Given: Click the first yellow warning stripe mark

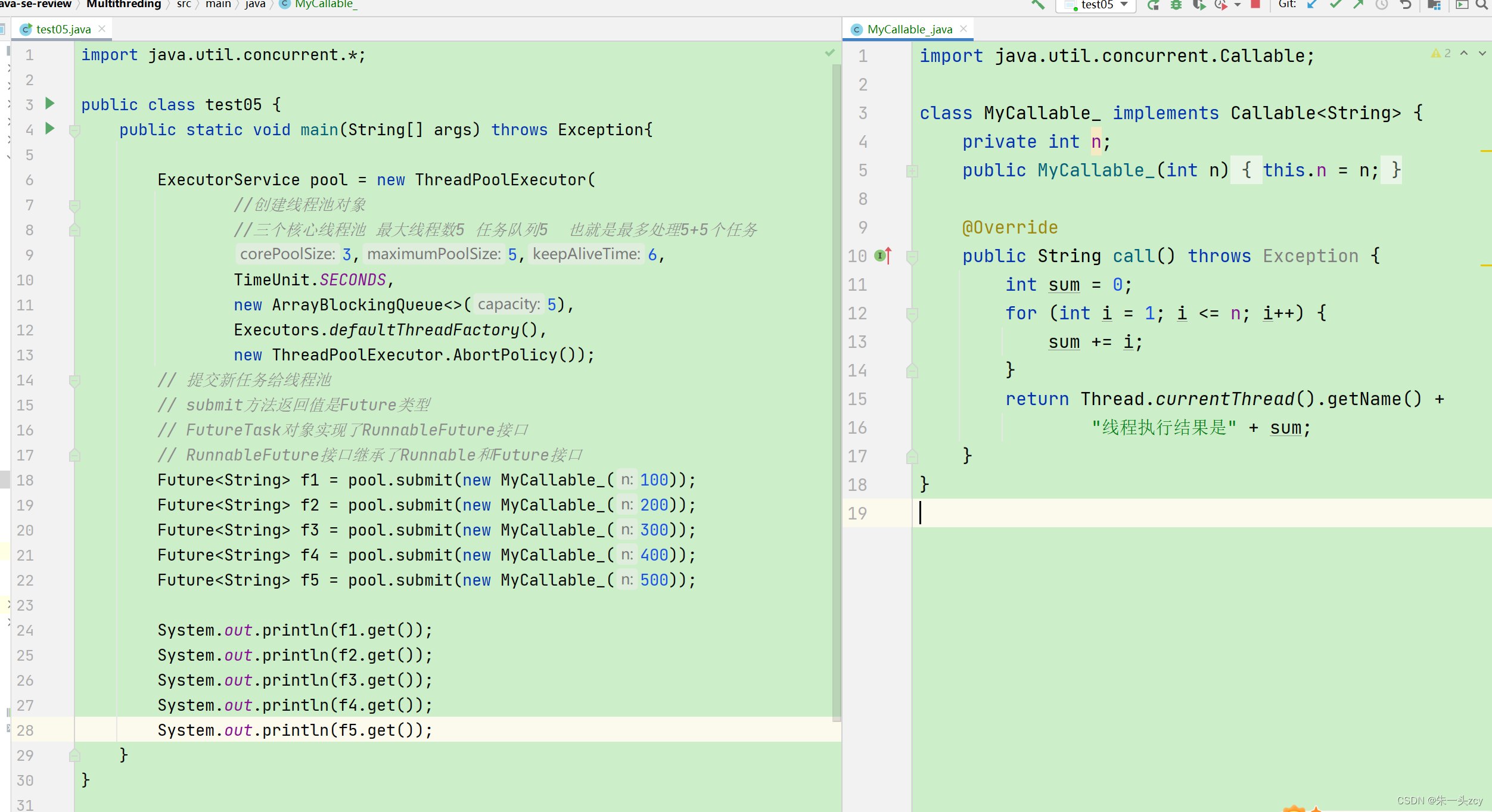Looking at the screenshot, I should click(1486, 151).
